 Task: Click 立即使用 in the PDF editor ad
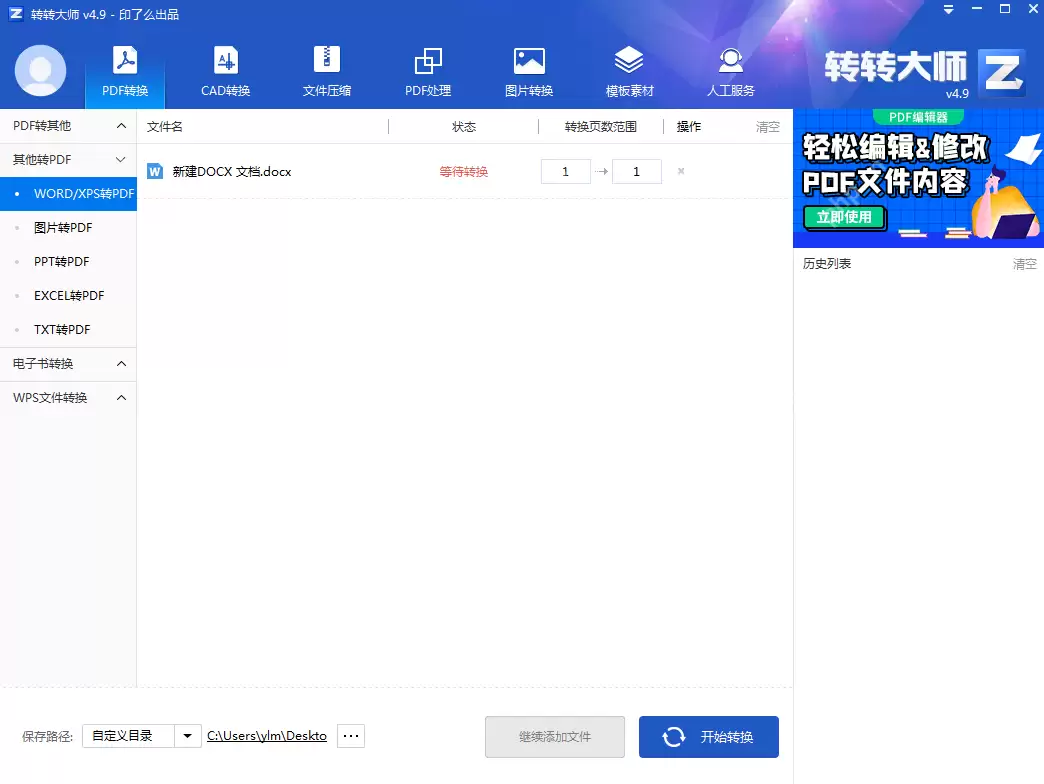click(x=844, y=217)
